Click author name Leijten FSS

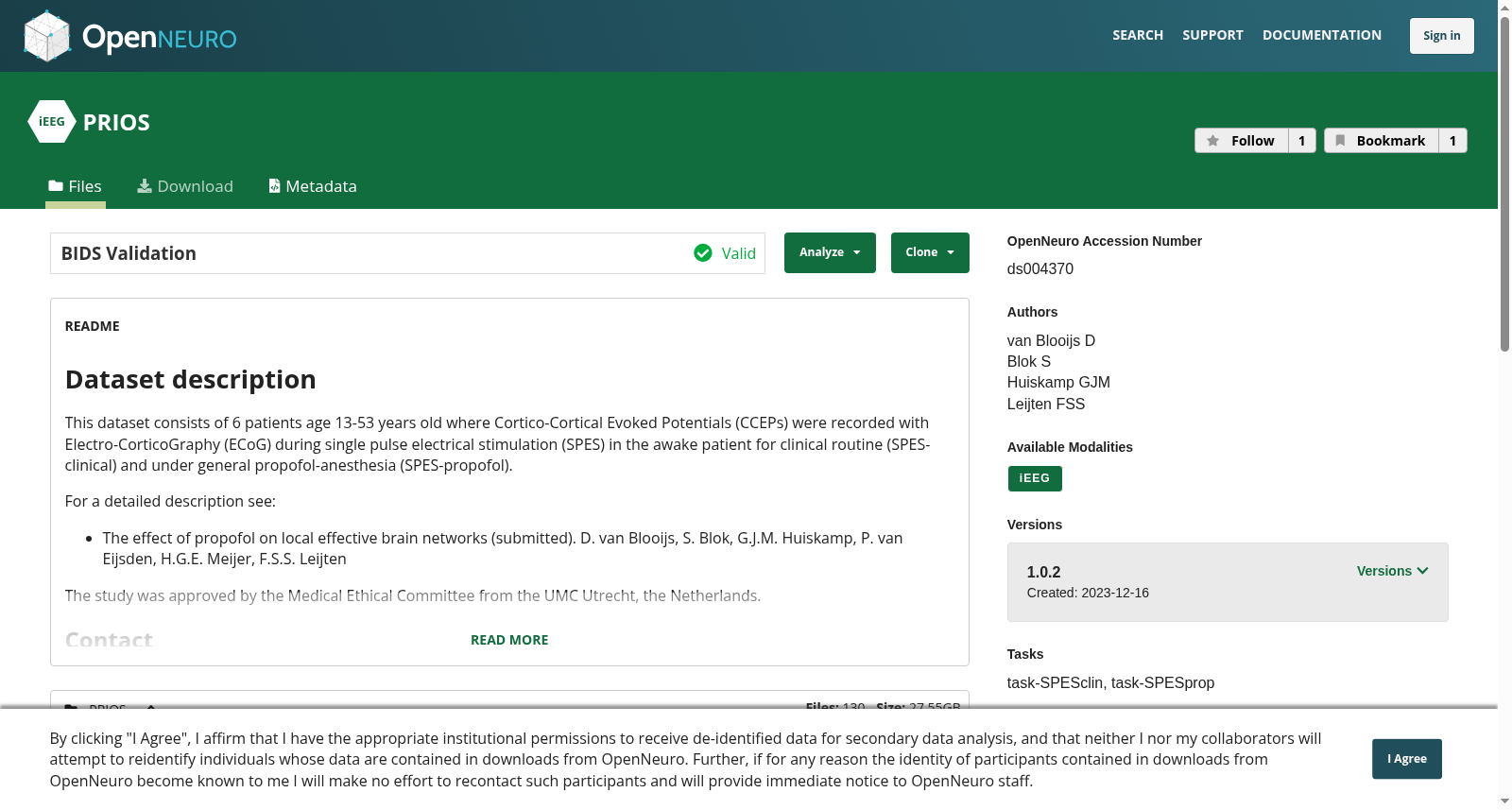coord(1046,404)
